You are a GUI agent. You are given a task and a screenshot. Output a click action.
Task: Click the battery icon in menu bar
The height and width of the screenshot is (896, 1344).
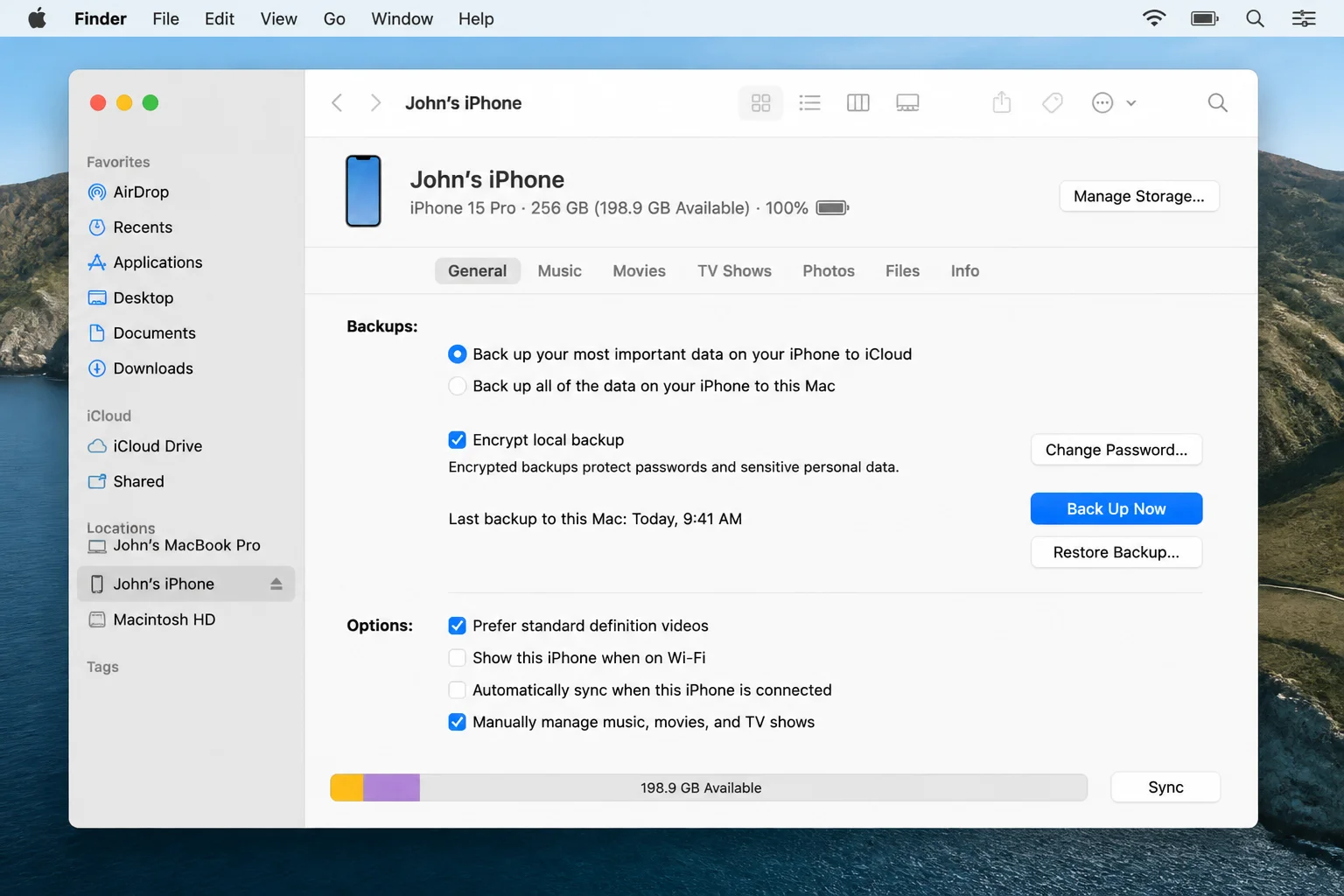tap(1205, 18)
